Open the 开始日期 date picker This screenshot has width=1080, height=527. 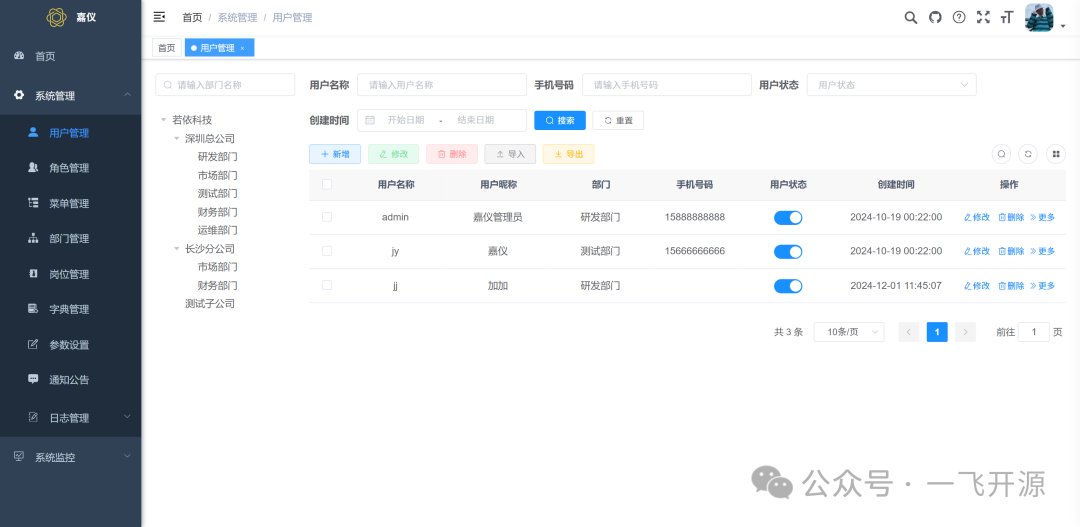tap(405, 120)
